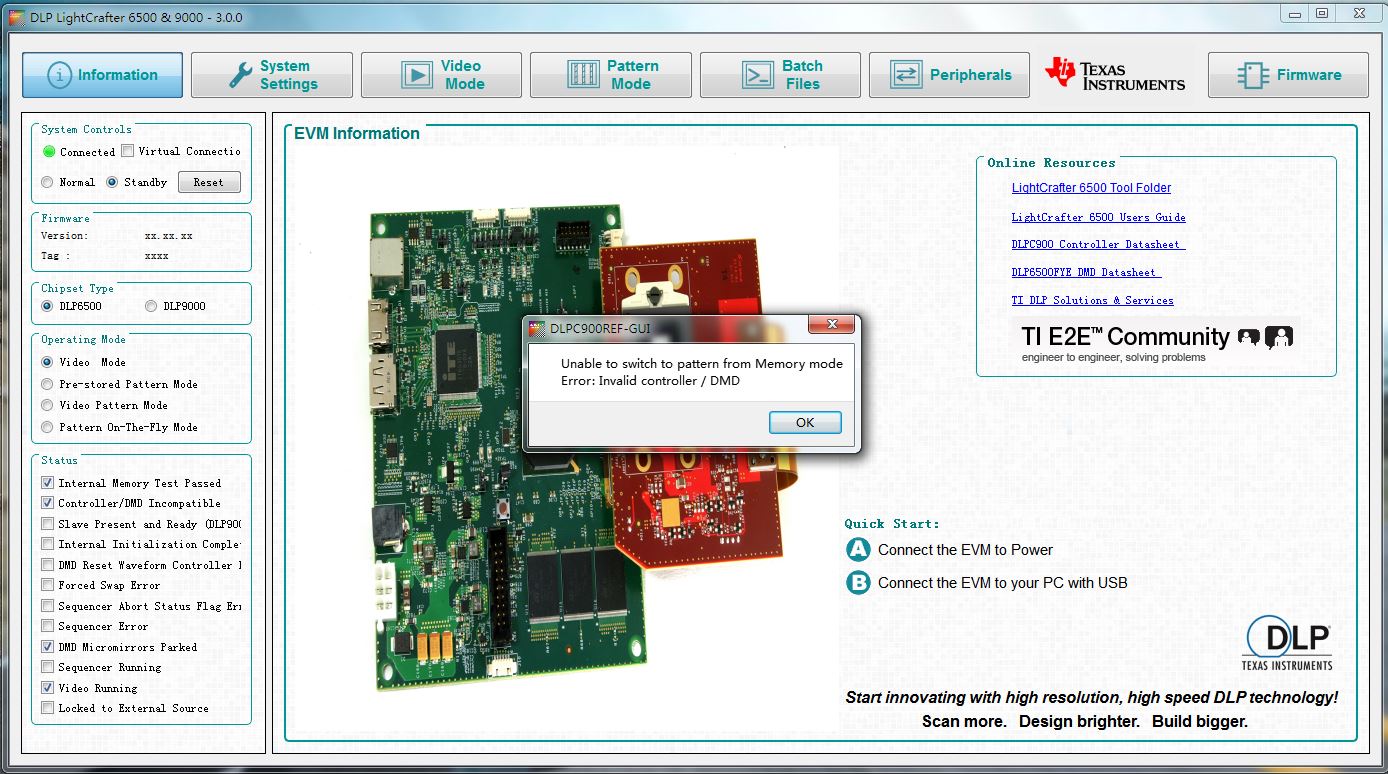Select the Standby power mode radio
This screenshot has width=1388, height=774.
click(x=112, y=182)
